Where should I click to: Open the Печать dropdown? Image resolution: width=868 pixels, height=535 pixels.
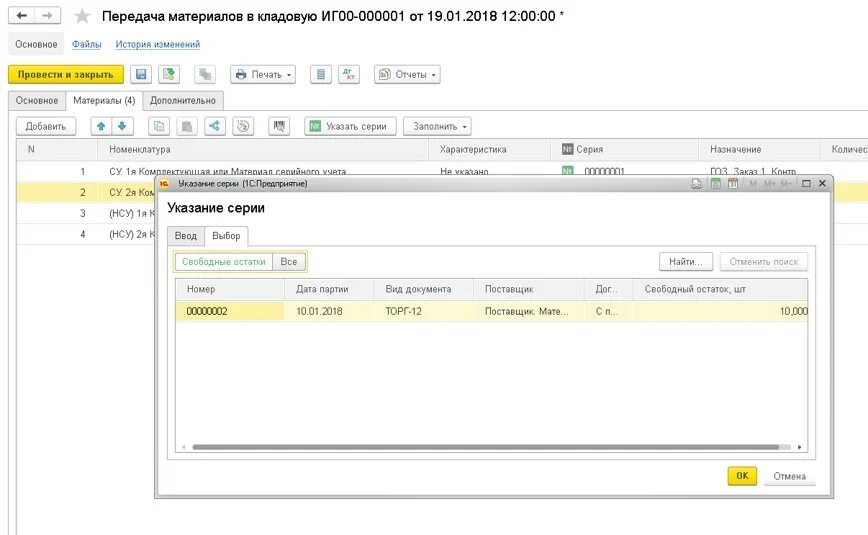coord(263,74)
